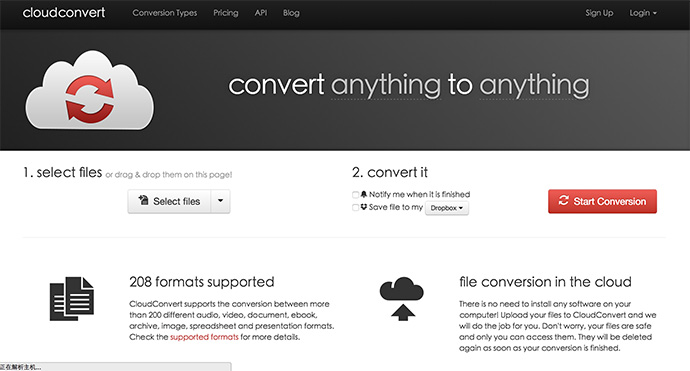Image resolution: width=690 pixels, height=371 pixels.
Task: Click the Dropbox icon next to Save file
Action: pos(364,207)
